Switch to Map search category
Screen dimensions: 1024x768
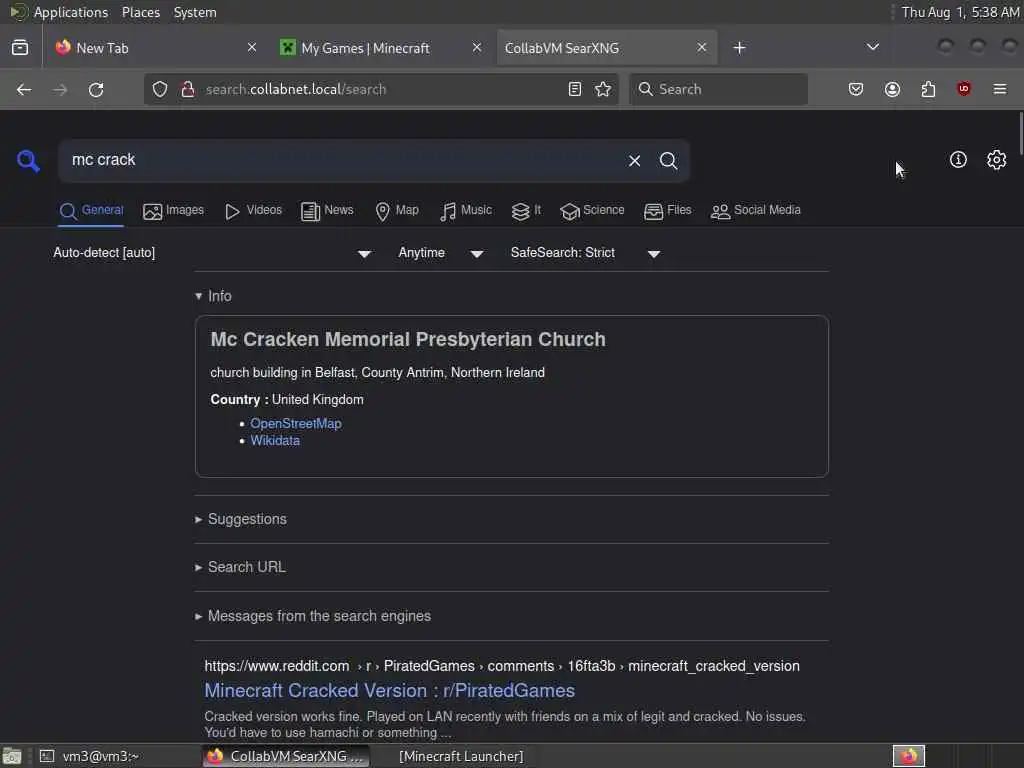(x=397, y=210)
